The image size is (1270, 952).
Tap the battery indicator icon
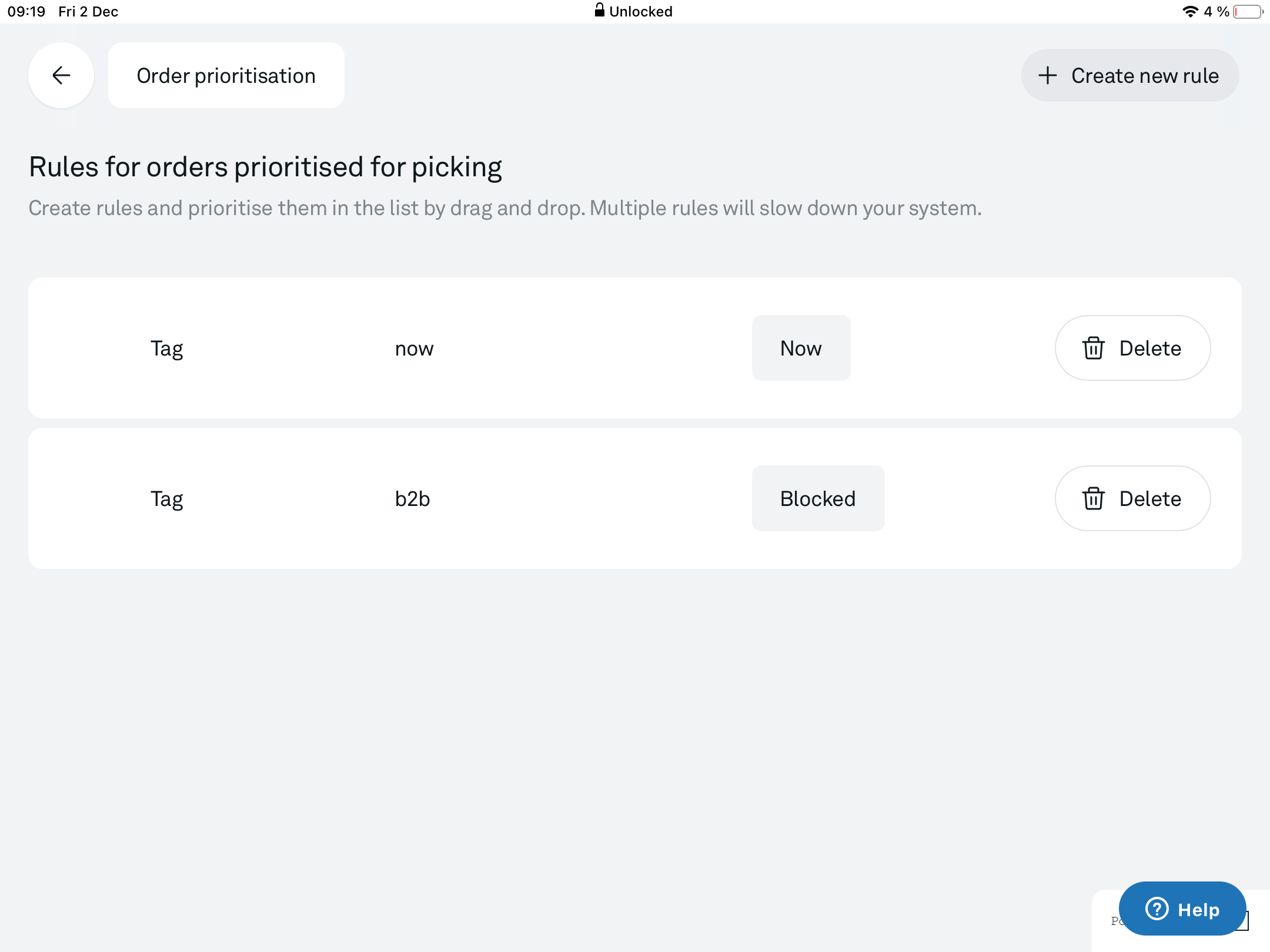coord(1248,11)
